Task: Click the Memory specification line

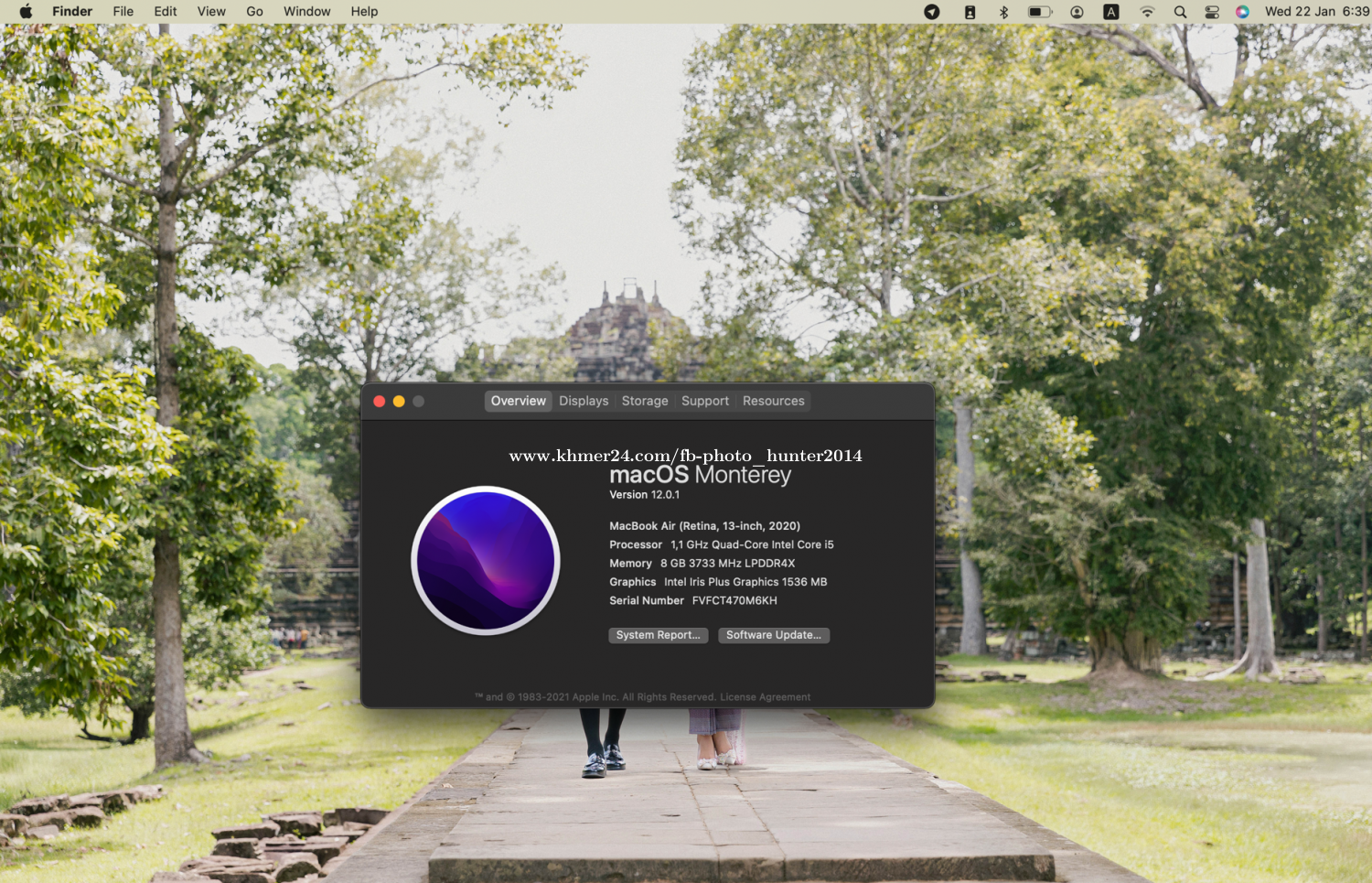Action: tap(702, 564)
